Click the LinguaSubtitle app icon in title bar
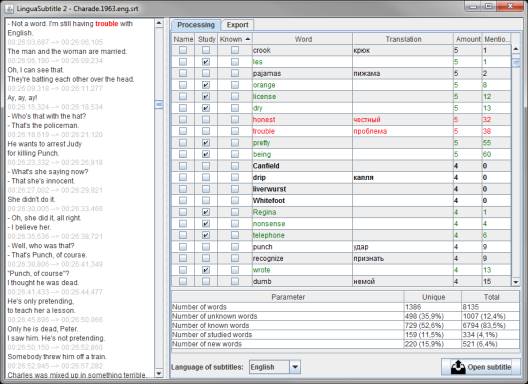The height and width of the screenshot is (384, 528). pyautogui.click(x=9, y=8)
